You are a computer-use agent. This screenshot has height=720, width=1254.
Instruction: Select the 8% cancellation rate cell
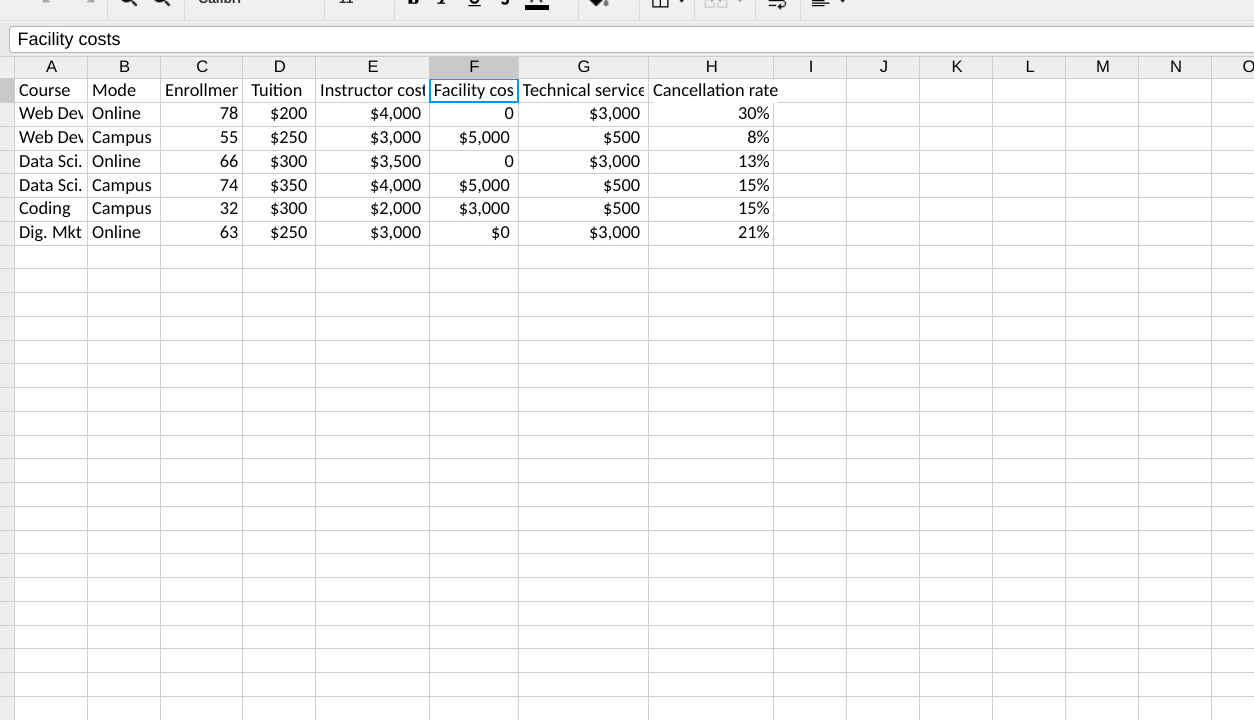coord(711,137)
